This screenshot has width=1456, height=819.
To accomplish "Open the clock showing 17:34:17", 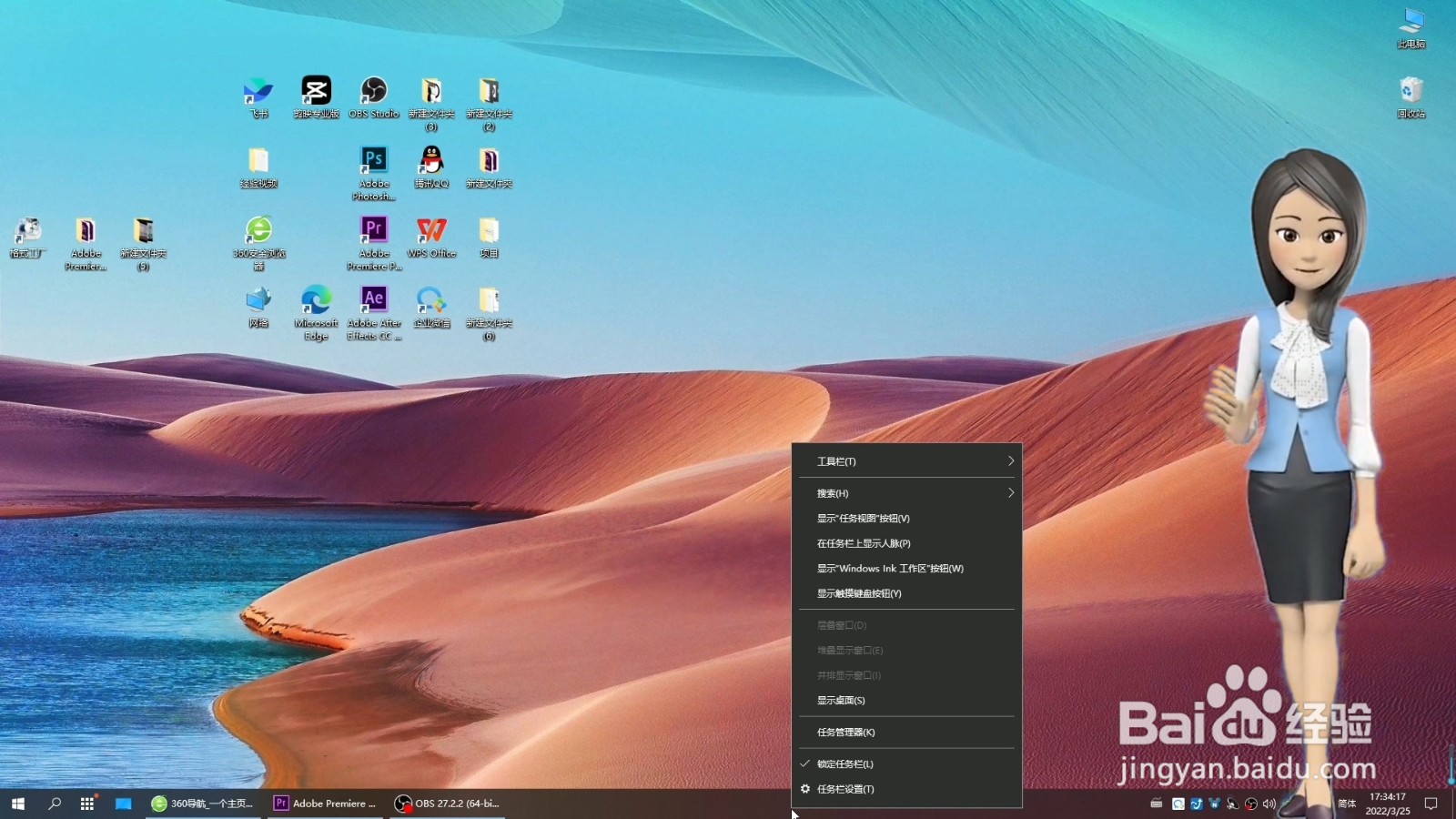I will tap(1388, 804).
